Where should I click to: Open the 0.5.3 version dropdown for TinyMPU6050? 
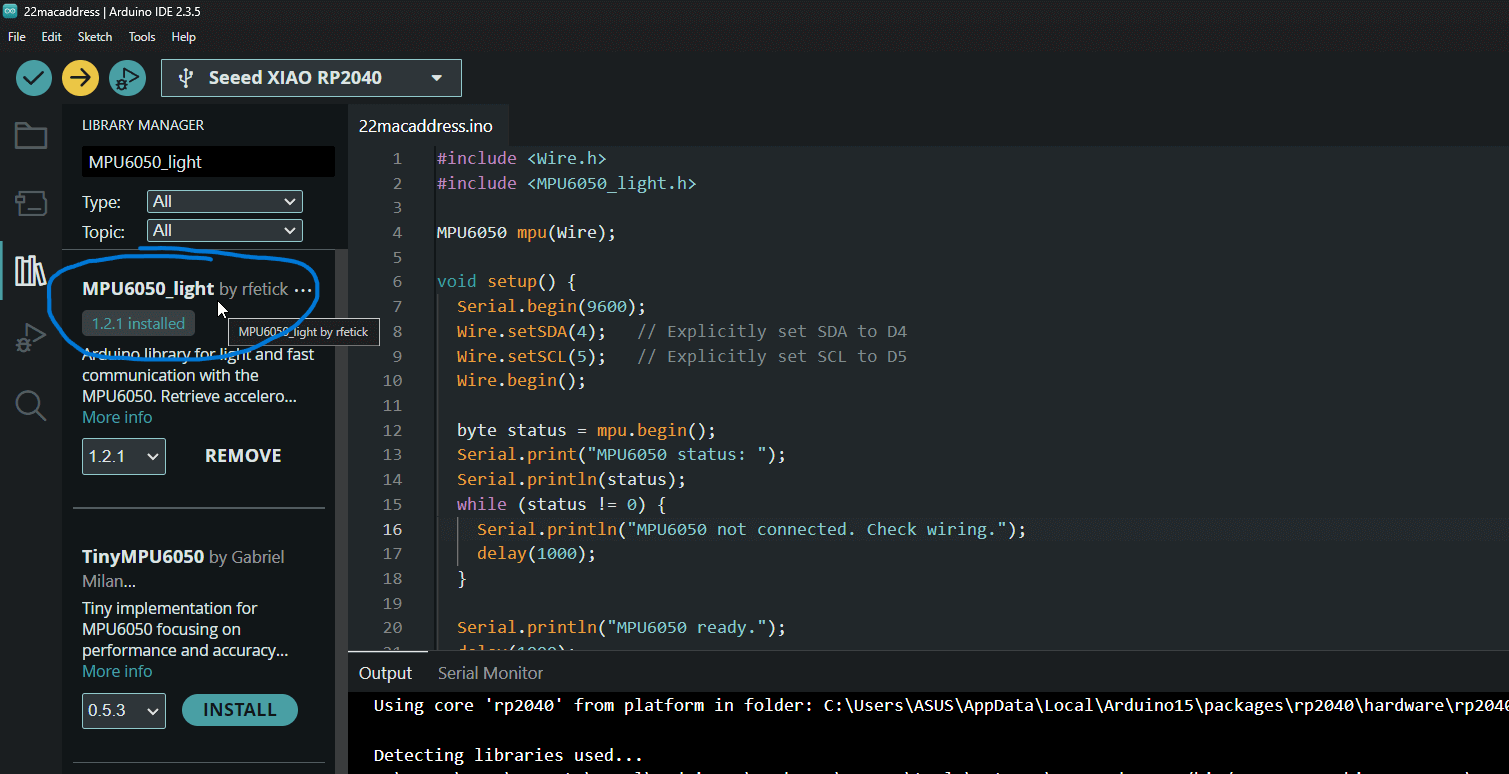pos(124,711)
